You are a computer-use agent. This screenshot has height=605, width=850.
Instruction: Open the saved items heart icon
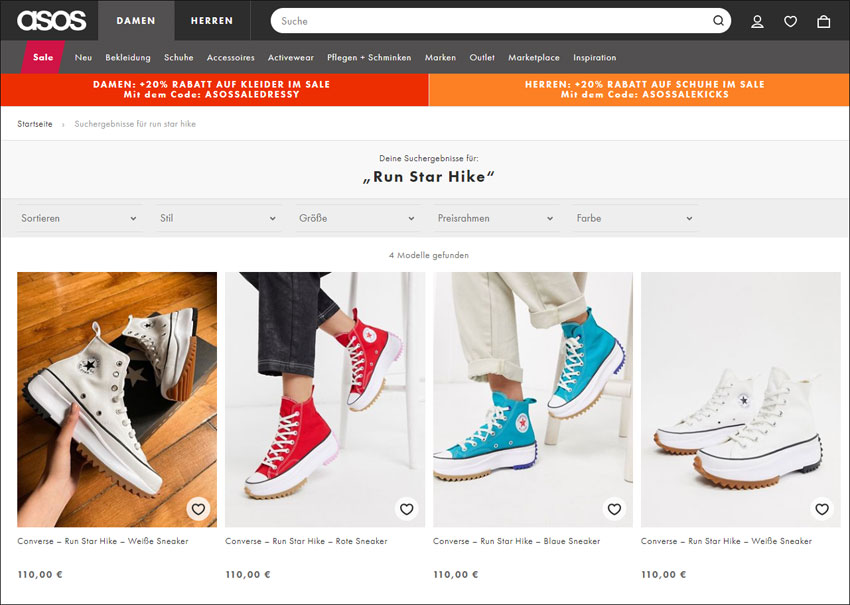790,21
